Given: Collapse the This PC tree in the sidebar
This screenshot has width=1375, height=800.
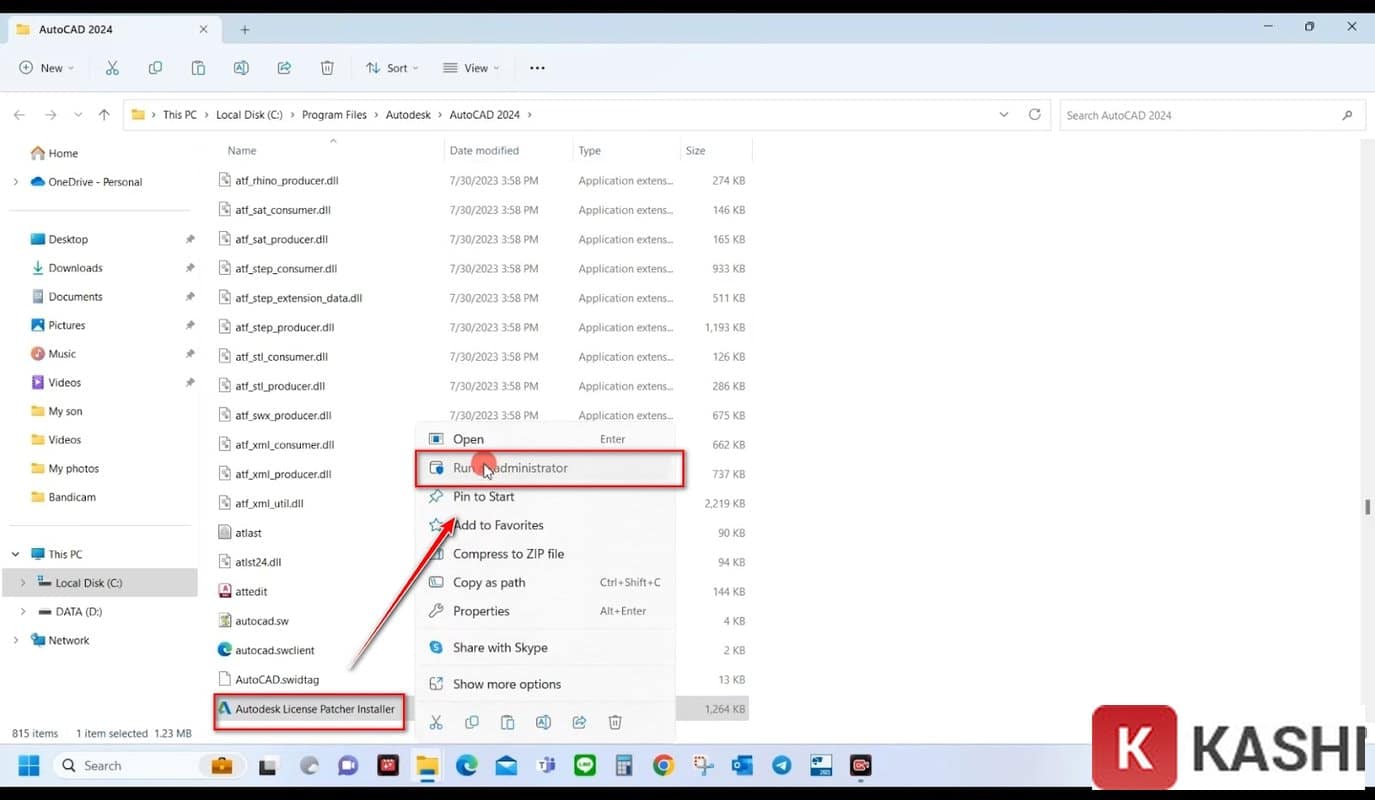Looking at the screenshot, I should pyautogui.click(x=14, y=553).
